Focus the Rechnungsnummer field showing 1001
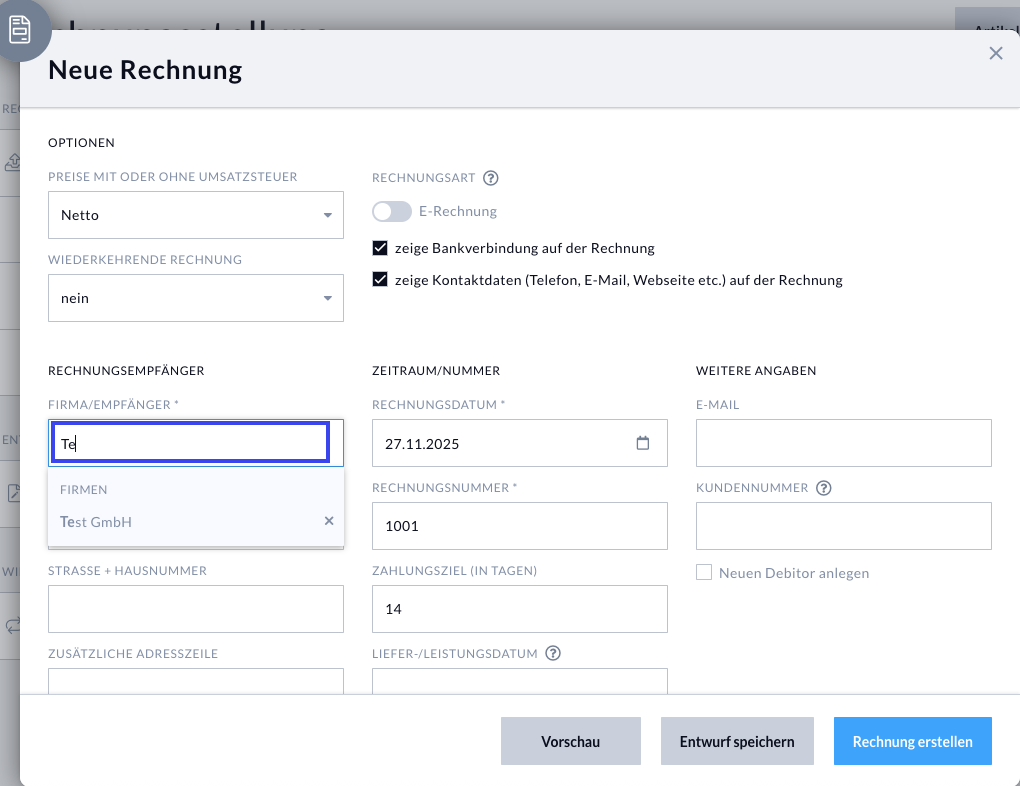 click(519, 526)
